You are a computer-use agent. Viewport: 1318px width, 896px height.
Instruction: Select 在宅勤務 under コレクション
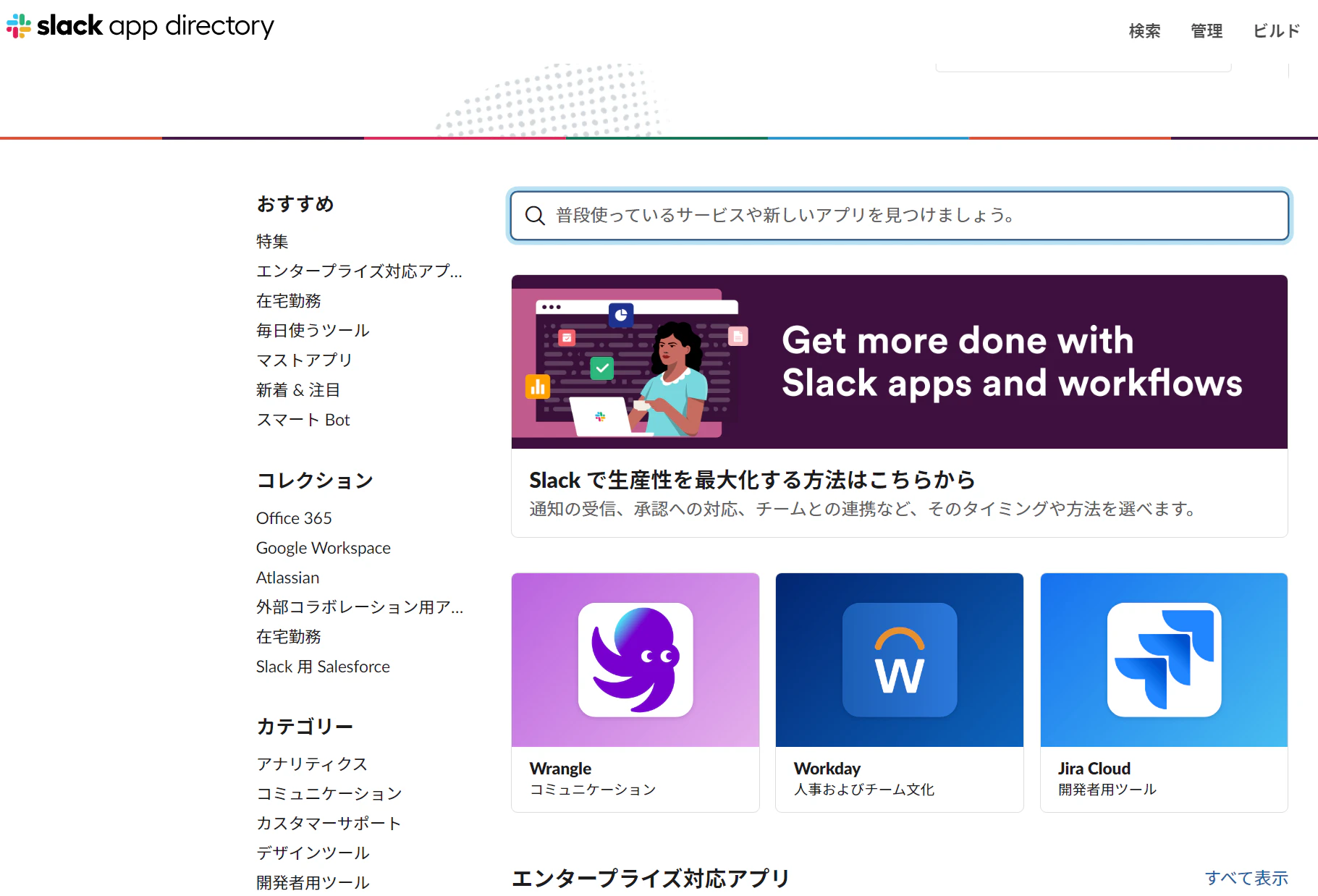(x=288, y=637)
